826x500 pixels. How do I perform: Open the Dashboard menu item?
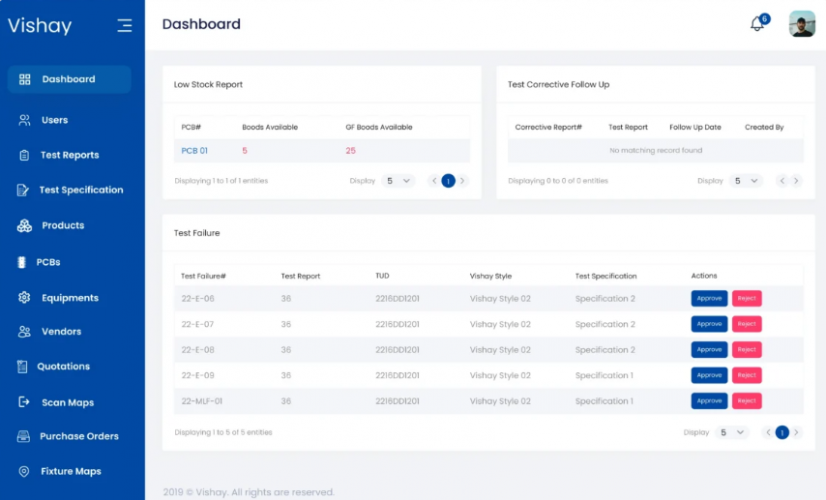(x=69, y=80)
